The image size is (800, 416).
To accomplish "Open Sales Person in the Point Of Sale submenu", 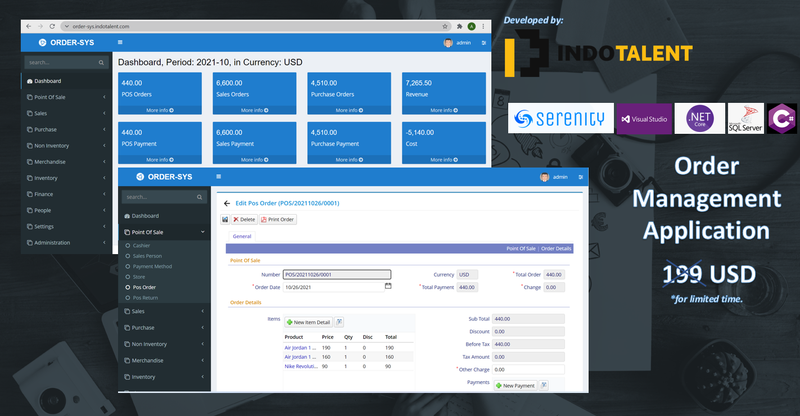I will tap(147, 256).
